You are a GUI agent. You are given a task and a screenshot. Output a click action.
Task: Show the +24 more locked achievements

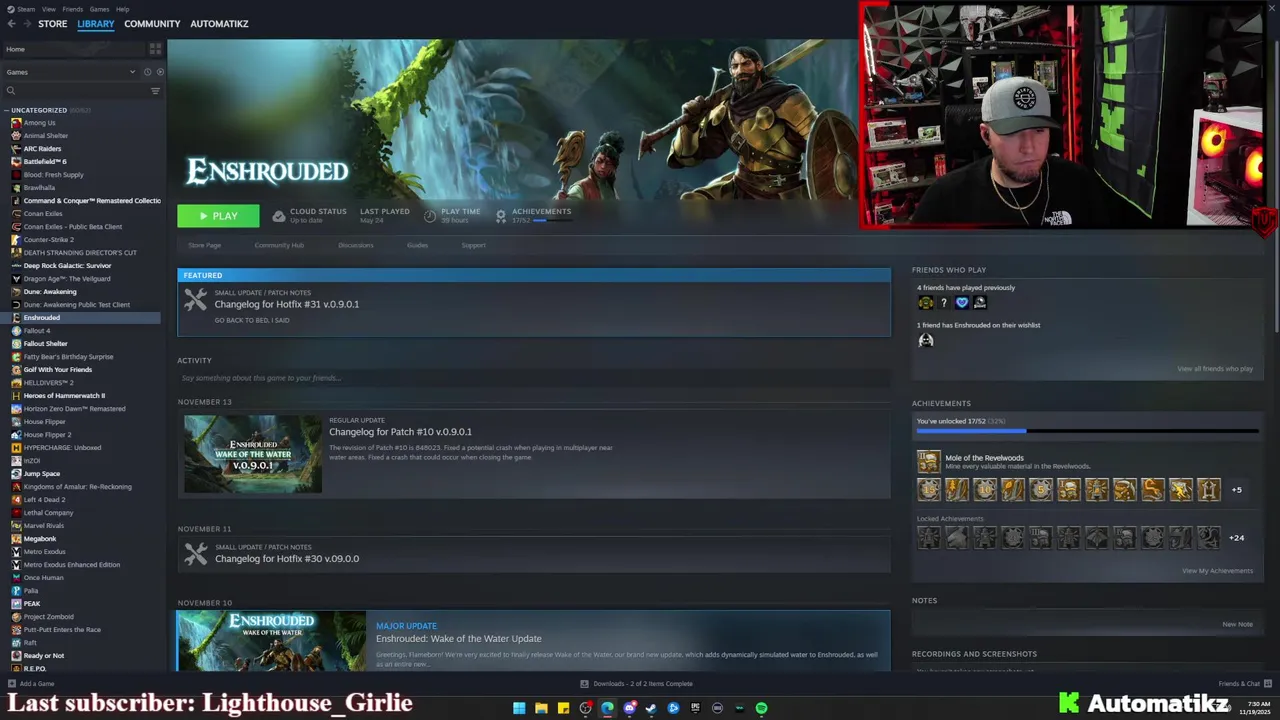(1237, 538)
